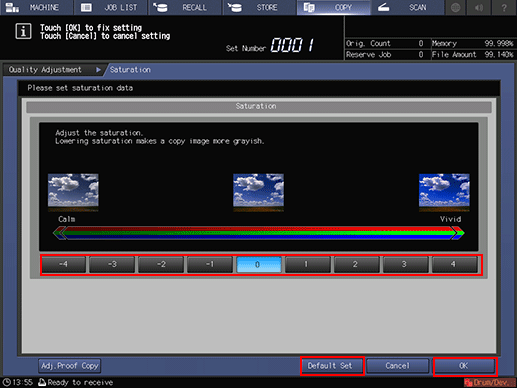Set saturation to -3
Screen dimensions: 517x388
112,264
